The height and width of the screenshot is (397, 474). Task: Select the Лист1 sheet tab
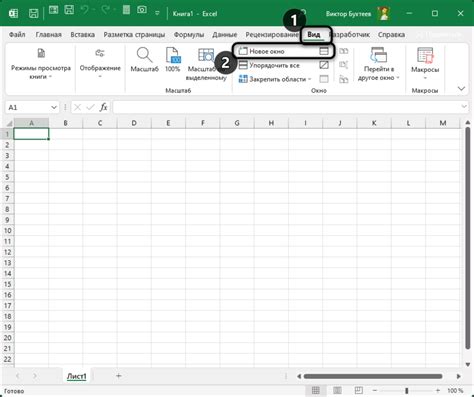click(77, 376)
